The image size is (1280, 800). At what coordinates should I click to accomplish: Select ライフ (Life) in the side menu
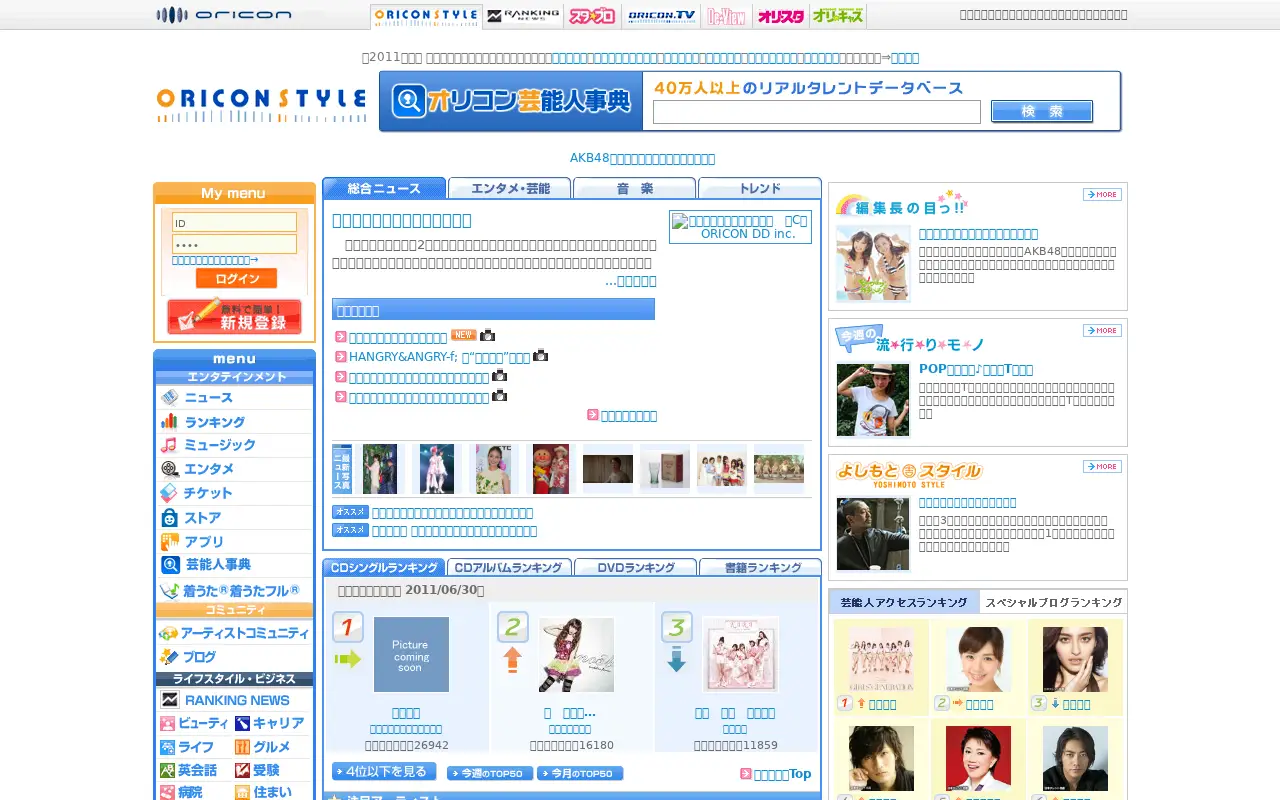click(x=195, y=747)
